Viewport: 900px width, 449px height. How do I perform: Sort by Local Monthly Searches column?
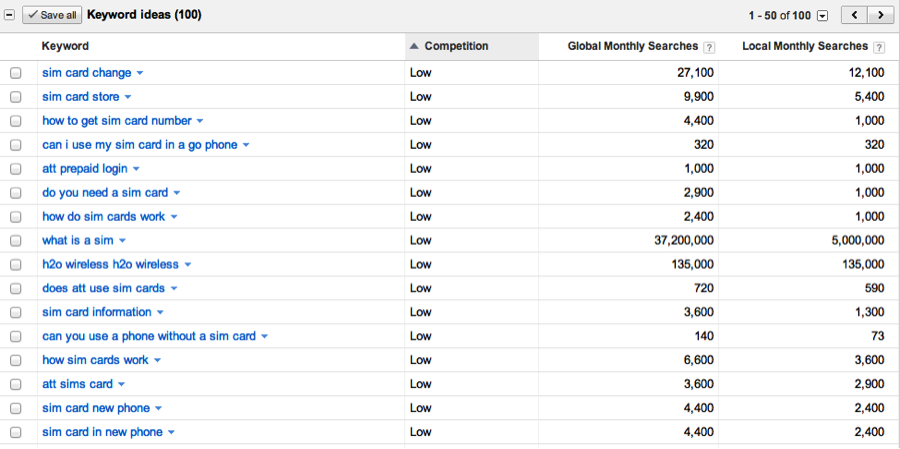coord(804,46)
